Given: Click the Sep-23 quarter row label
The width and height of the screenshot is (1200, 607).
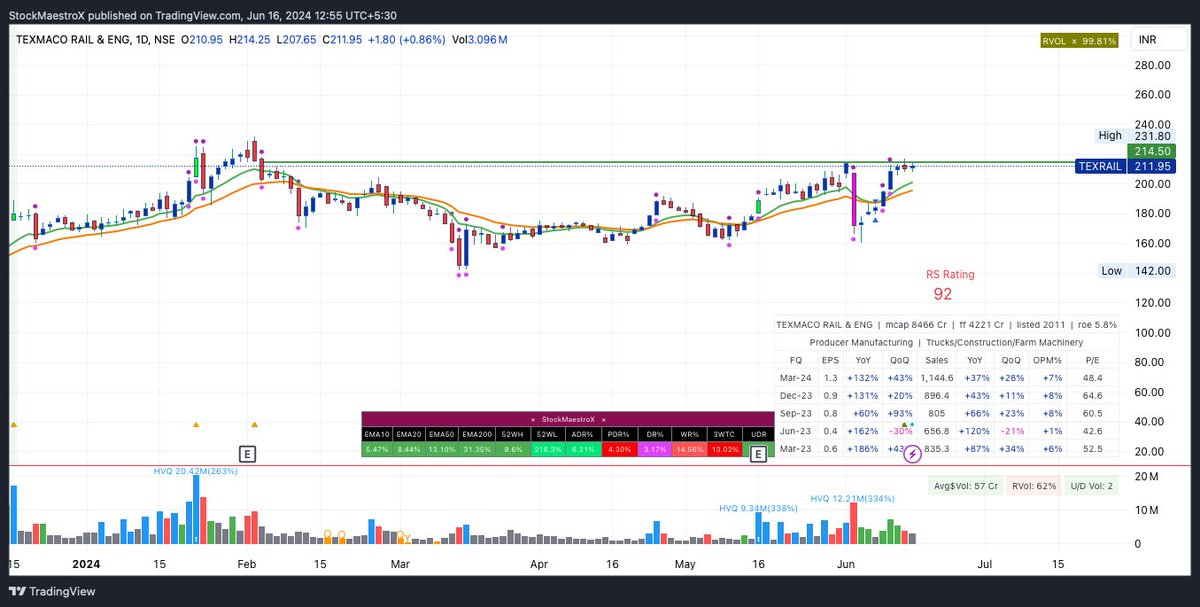Looking at the screenshot, I should click(x=796, y=413).
